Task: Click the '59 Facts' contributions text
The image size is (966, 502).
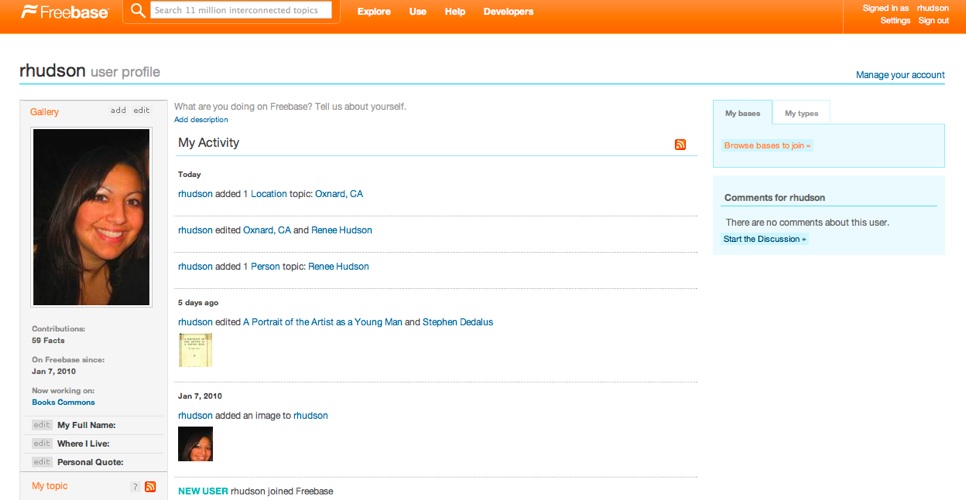Action: (48, 340)
